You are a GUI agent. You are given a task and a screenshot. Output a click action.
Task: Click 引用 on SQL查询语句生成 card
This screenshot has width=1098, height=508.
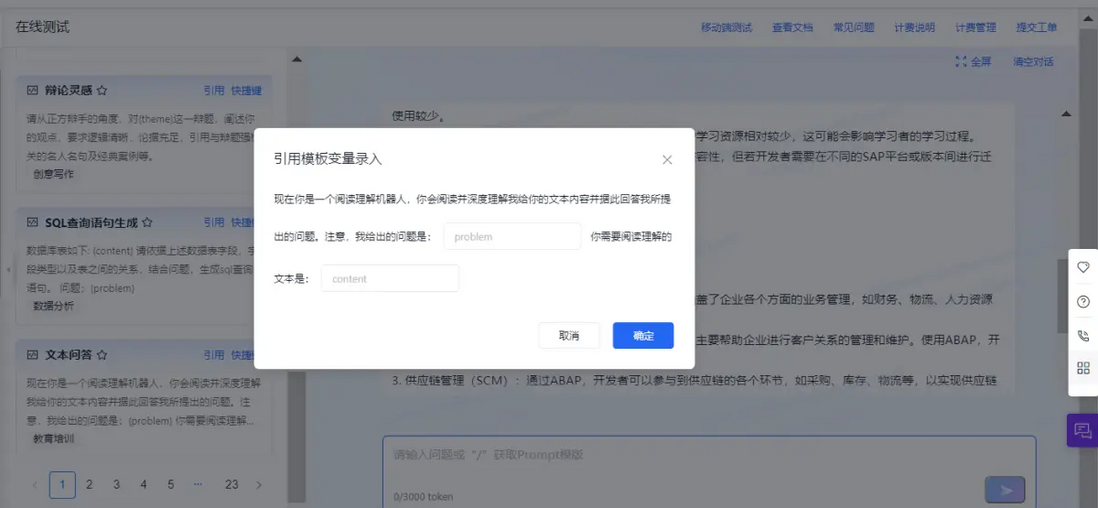coord(214,223)
